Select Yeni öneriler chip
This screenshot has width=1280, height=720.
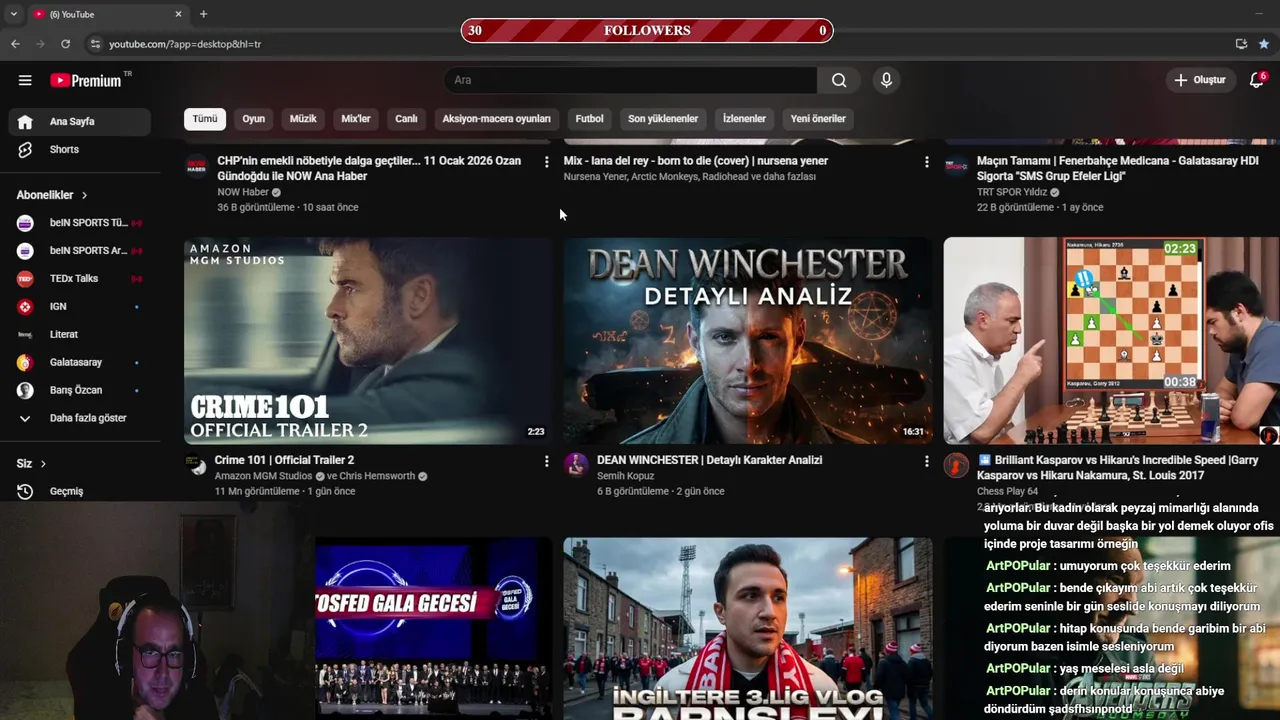(818, 119)
